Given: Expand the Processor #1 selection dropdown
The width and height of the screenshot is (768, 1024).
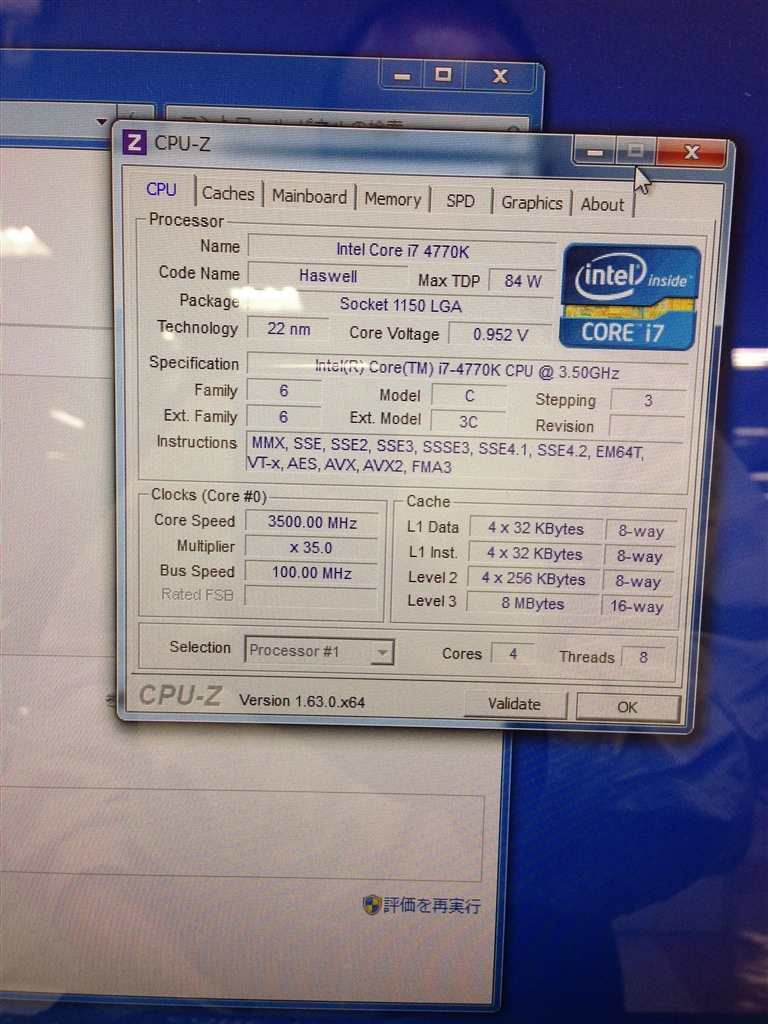Looking at the screenshot, I should coord(383,652).
